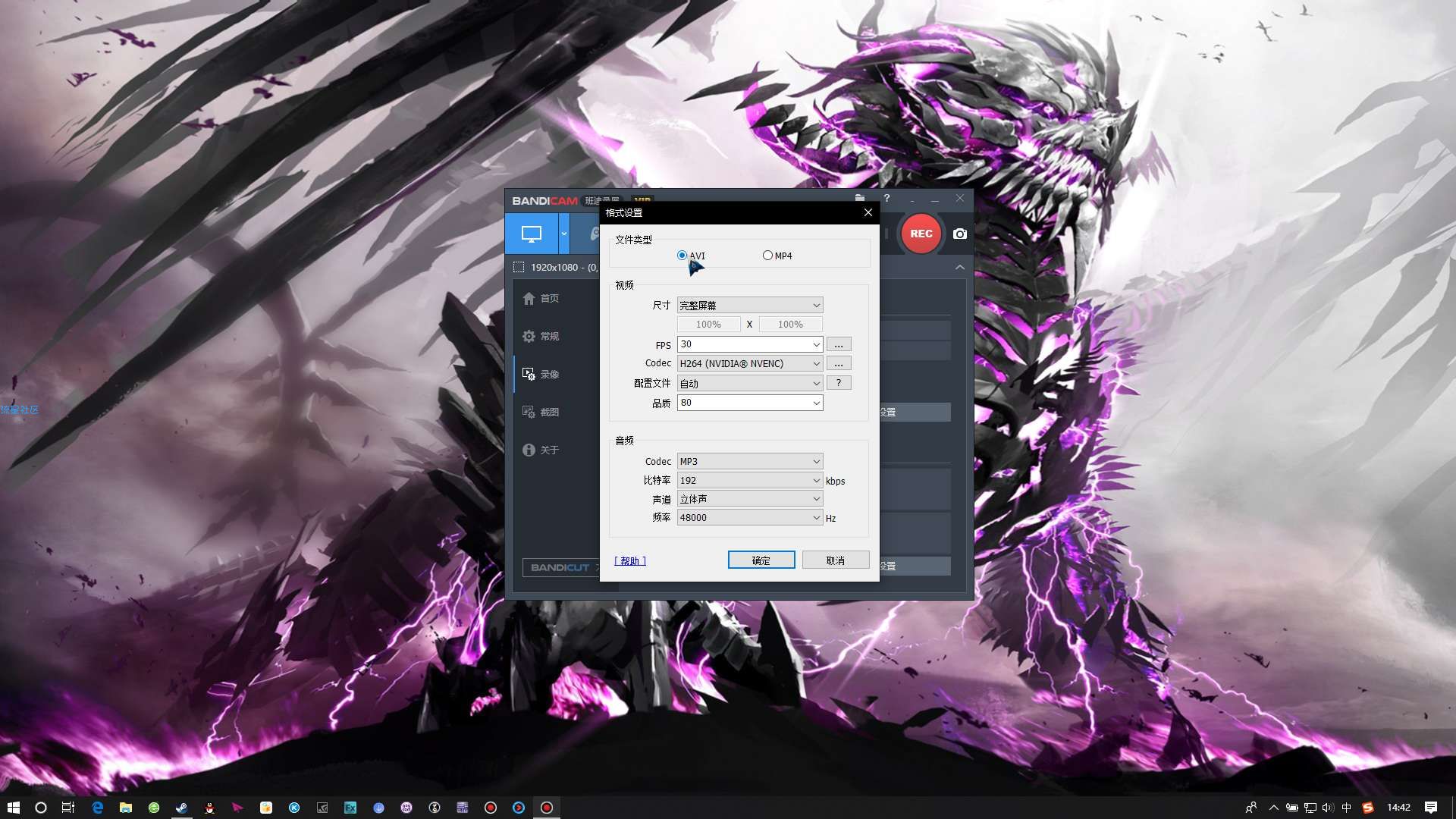The height and width of the screenshot is (819, 1456).
Task: Click the selection rectangle icon beside 1920x1080
Action: coord(519,267)
